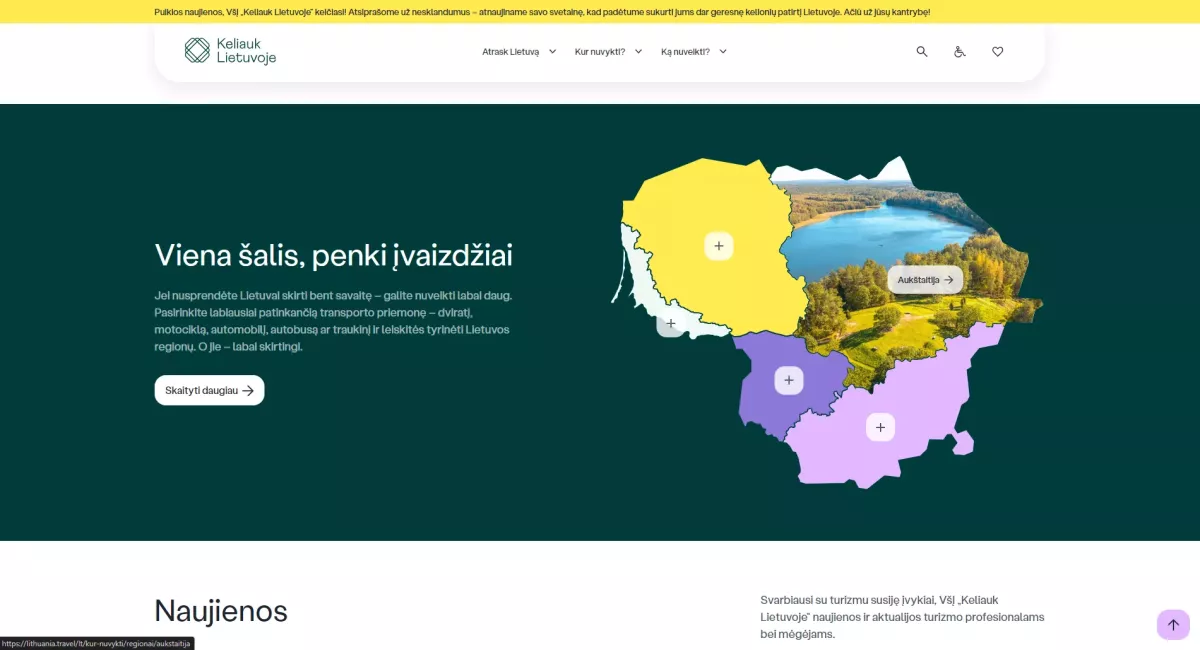Click the plus icon on the dark purple region
This screenshot has height=650, width=1200.
(788, 379)
